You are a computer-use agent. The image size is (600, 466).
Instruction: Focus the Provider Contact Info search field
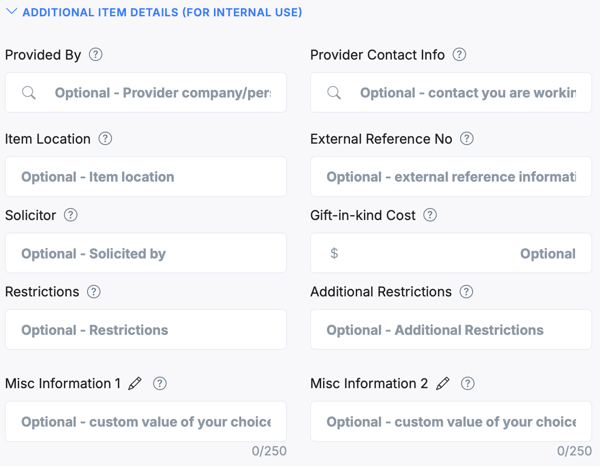point(451,93)
